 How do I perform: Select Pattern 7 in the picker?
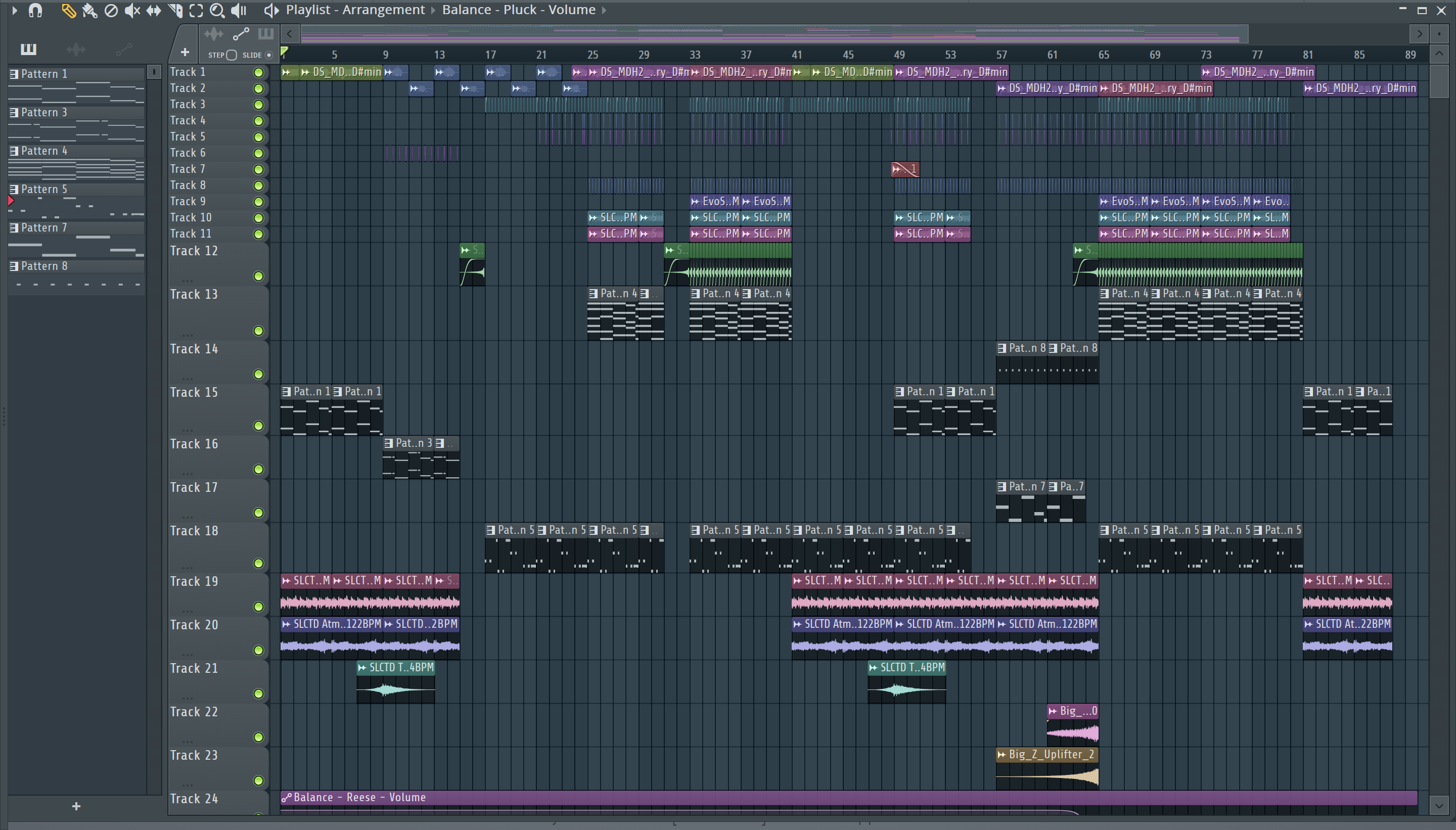76,228
